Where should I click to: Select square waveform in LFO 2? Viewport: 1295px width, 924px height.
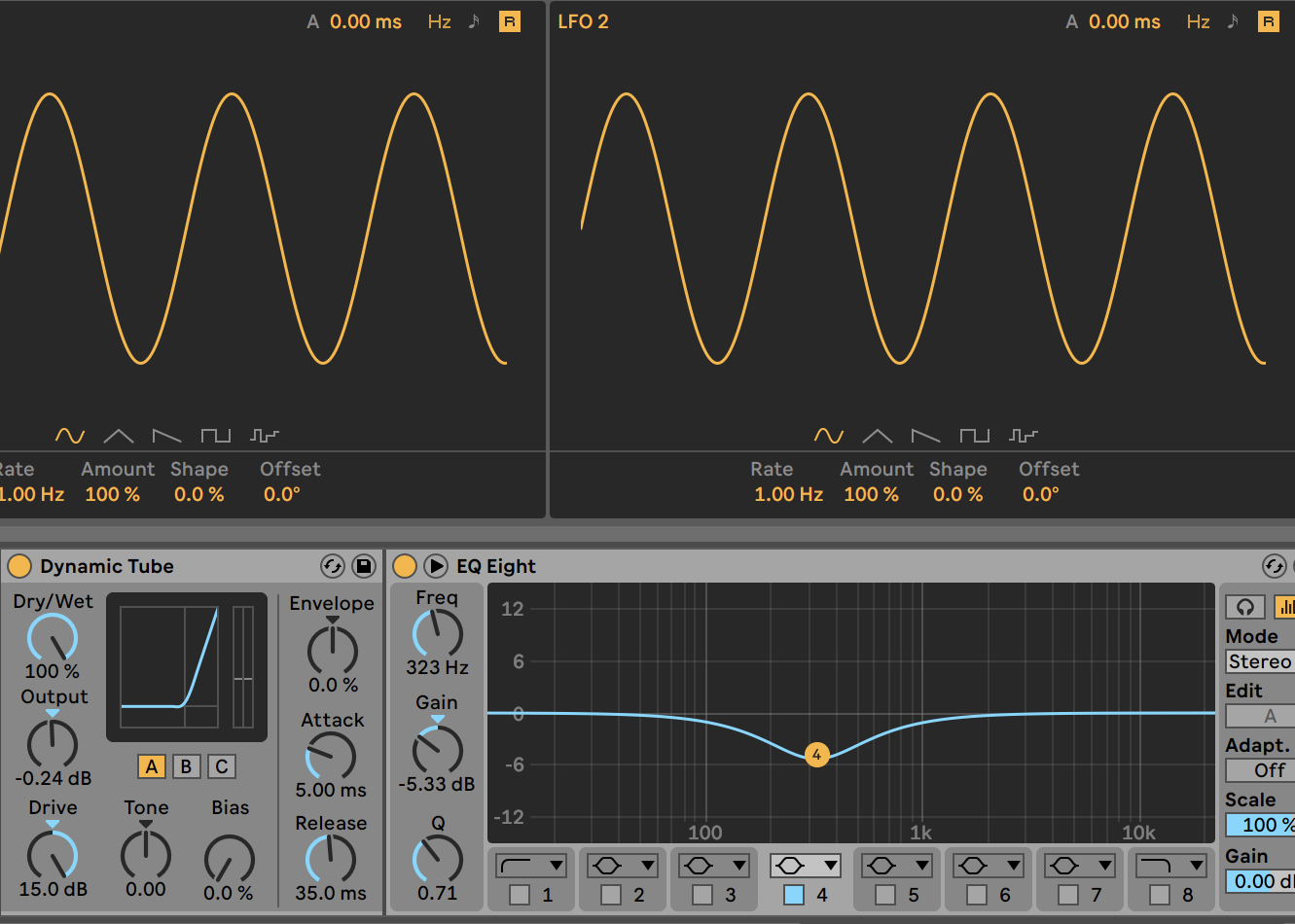[x=974, y=436]
